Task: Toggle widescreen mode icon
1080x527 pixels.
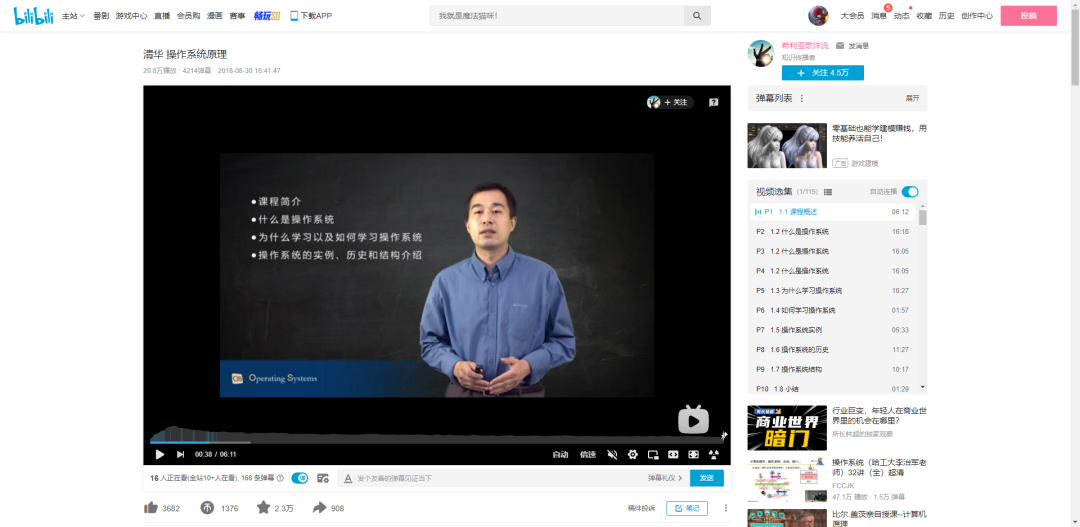Action: click(674, 455)
